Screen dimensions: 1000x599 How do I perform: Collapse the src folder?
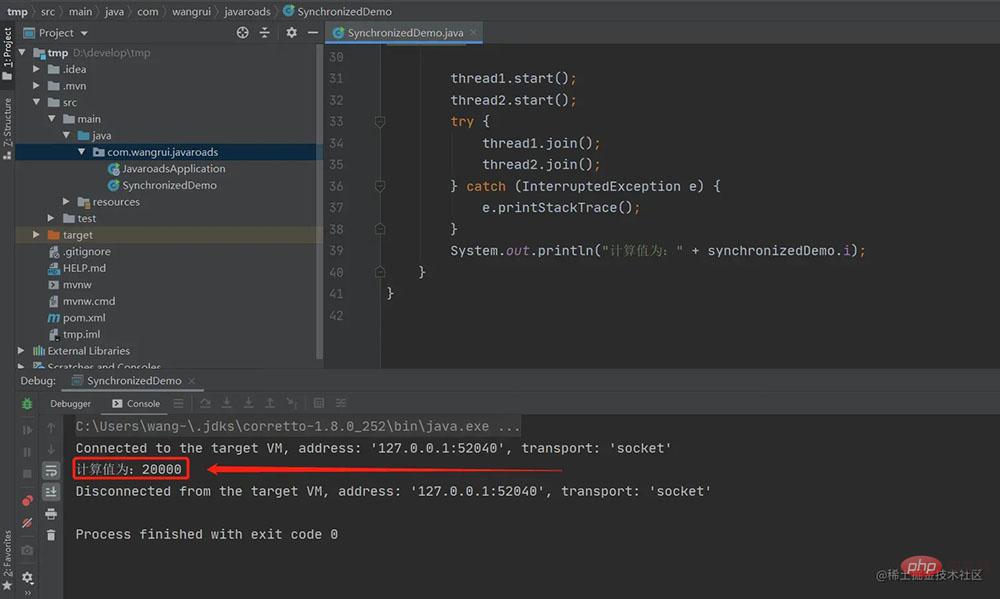[36, 102]
